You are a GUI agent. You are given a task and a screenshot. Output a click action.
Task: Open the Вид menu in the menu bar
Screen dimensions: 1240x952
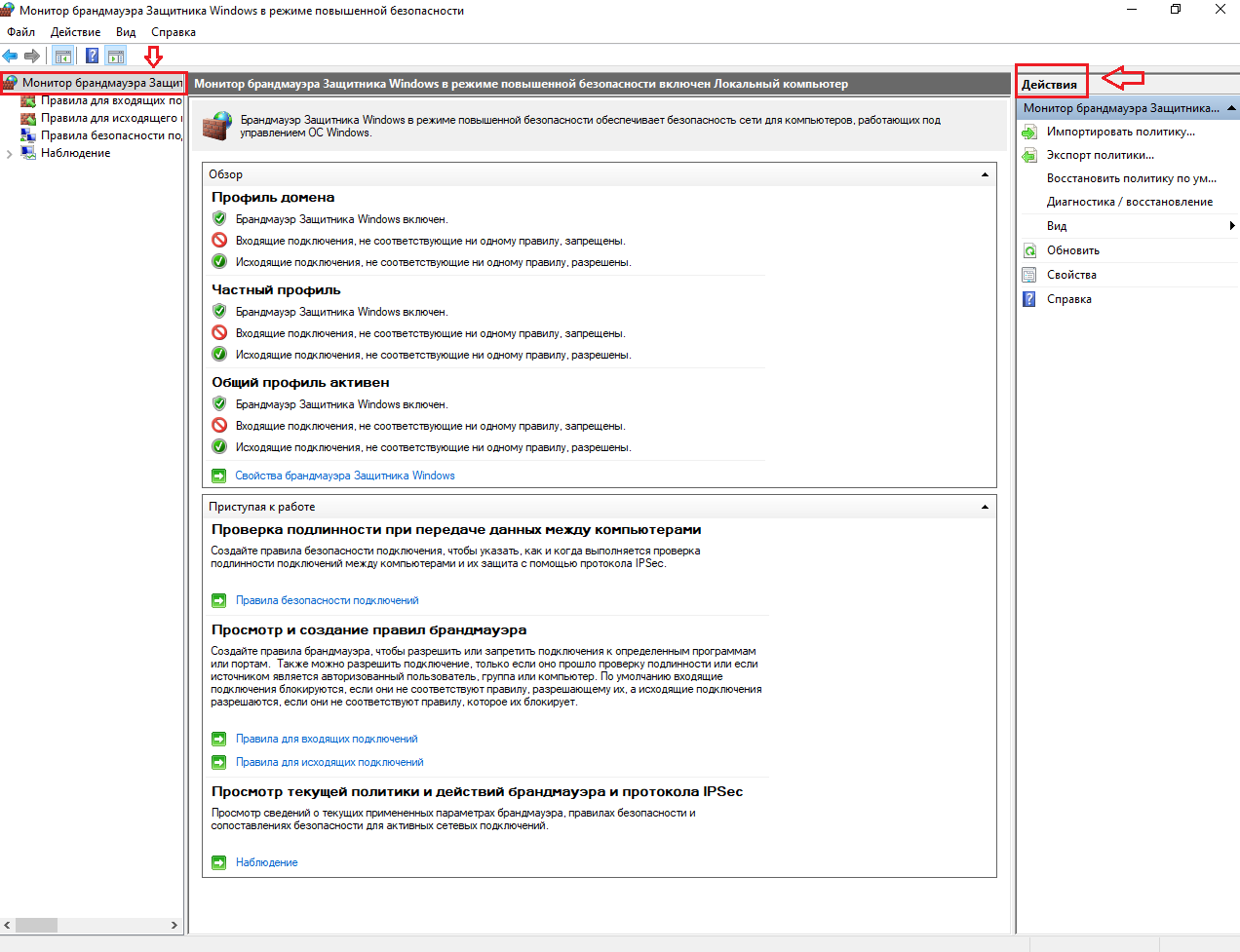126,32
